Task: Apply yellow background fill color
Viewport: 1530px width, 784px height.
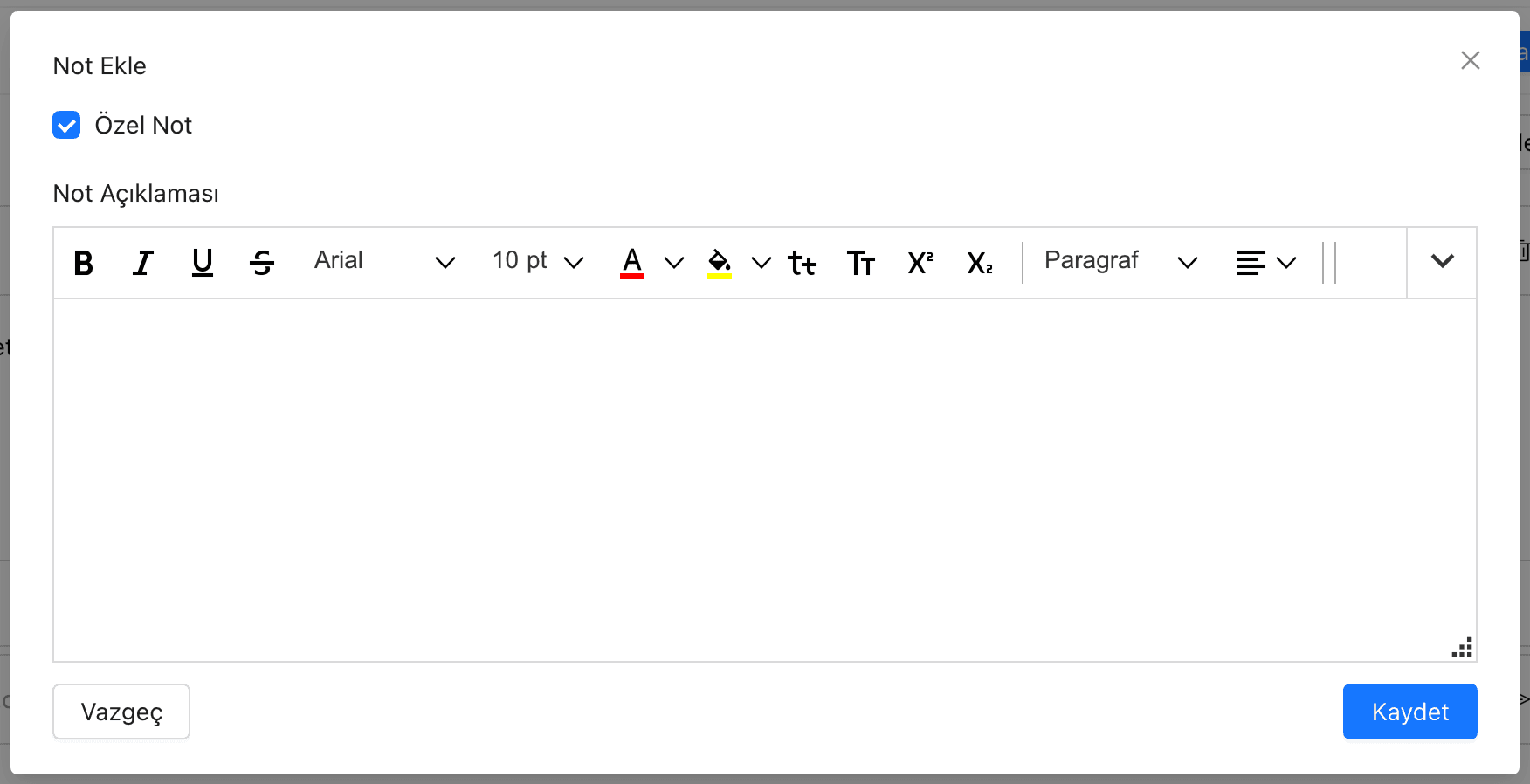Action: (x=720, y=262)
